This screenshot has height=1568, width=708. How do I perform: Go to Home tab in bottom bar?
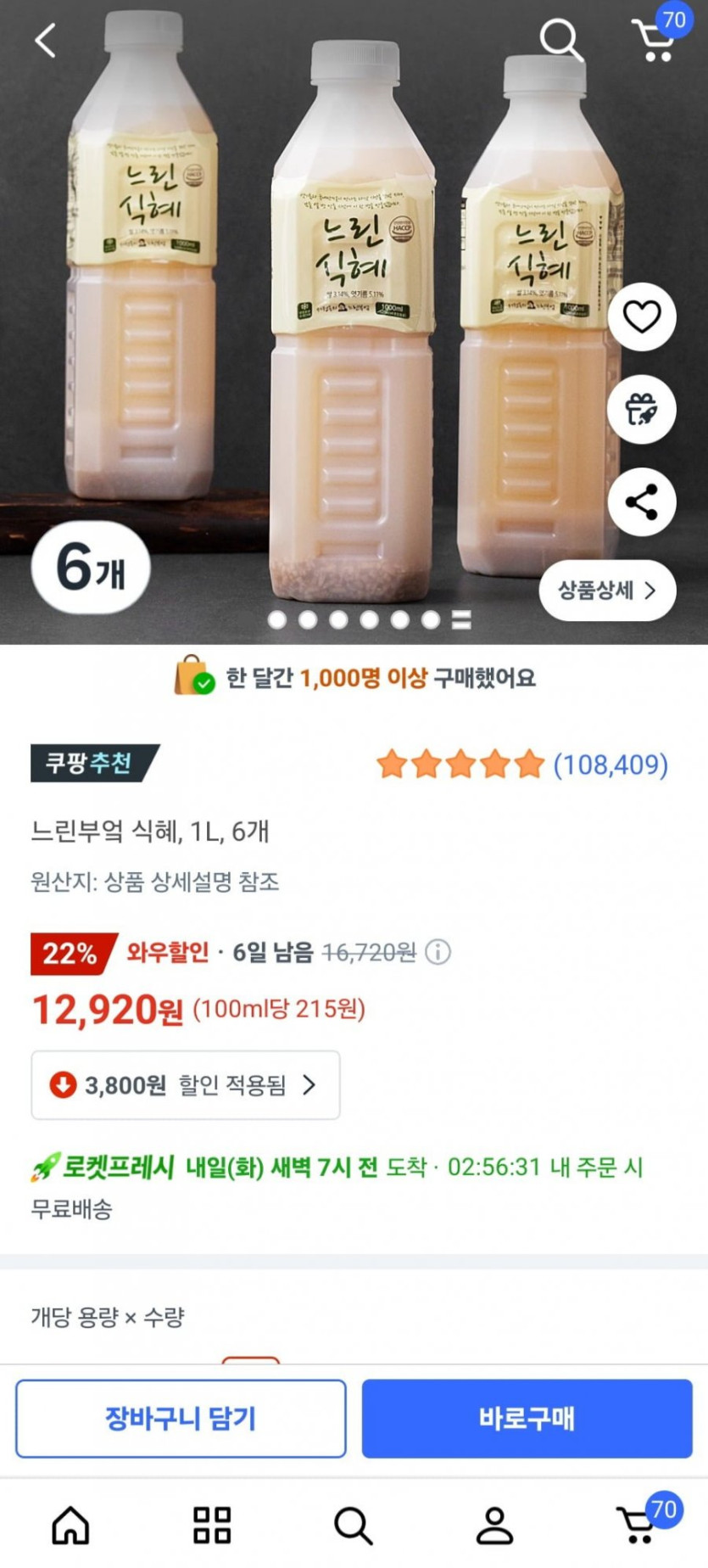pos(70,1525)
